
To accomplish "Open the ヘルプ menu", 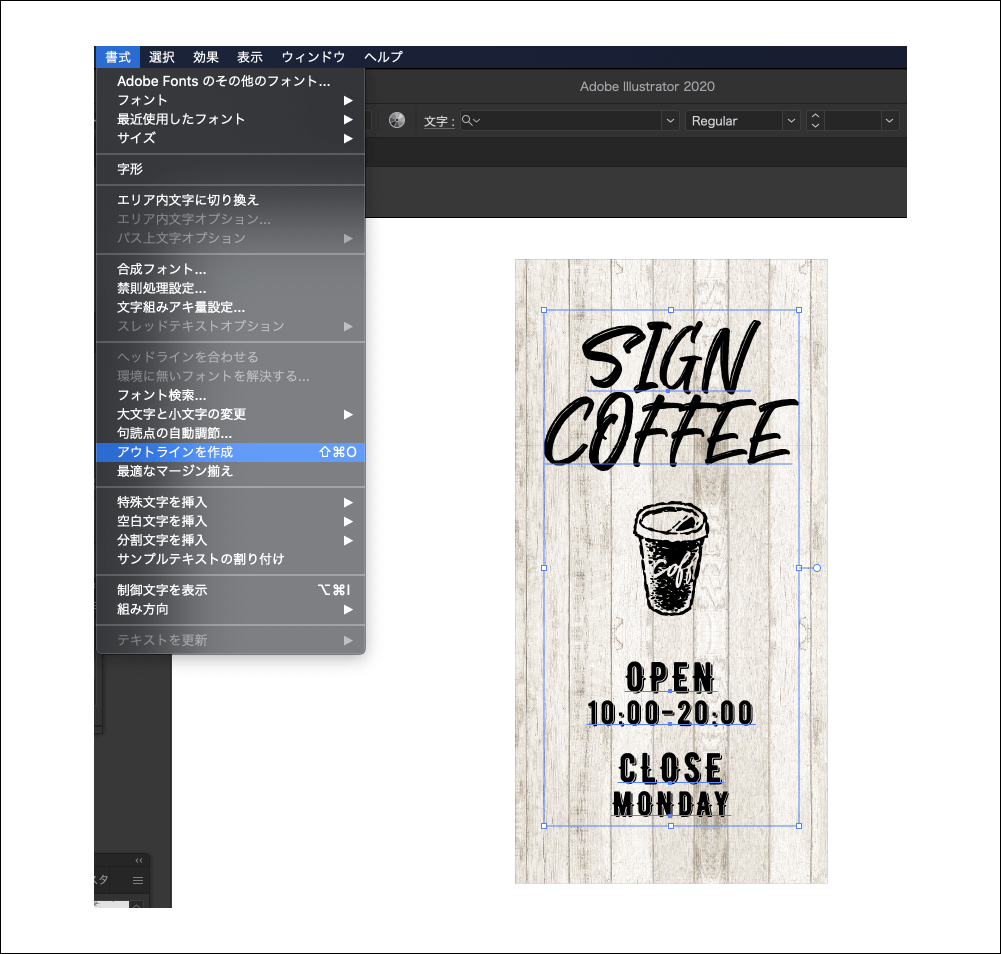I will pyautogui.click(x=383, y=57).
